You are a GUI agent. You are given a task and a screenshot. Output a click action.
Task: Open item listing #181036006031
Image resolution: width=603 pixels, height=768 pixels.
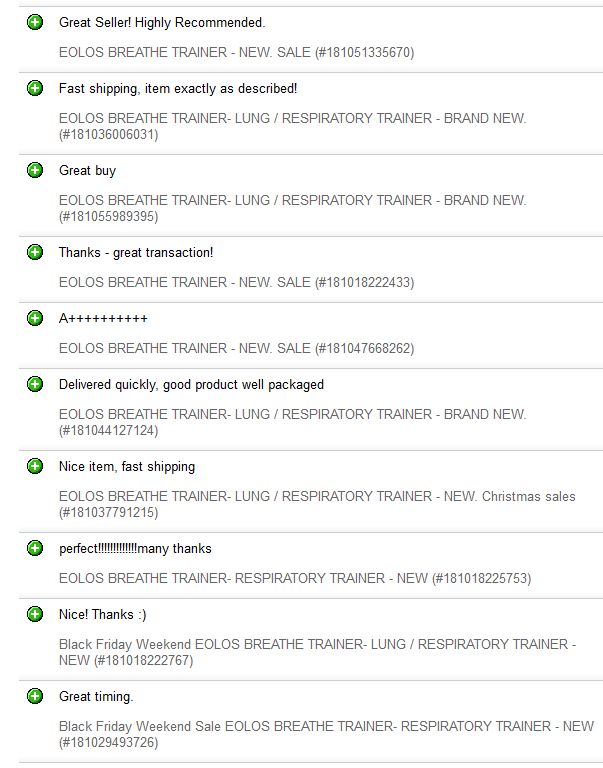pos(292,126)
